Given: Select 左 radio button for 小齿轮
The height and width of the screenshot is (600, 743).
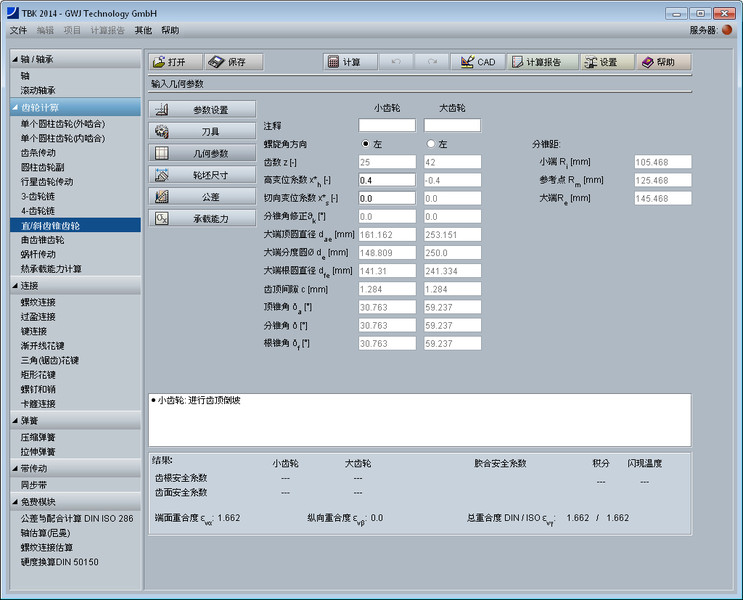Looking at the screenshot, I should coord(366,144).
